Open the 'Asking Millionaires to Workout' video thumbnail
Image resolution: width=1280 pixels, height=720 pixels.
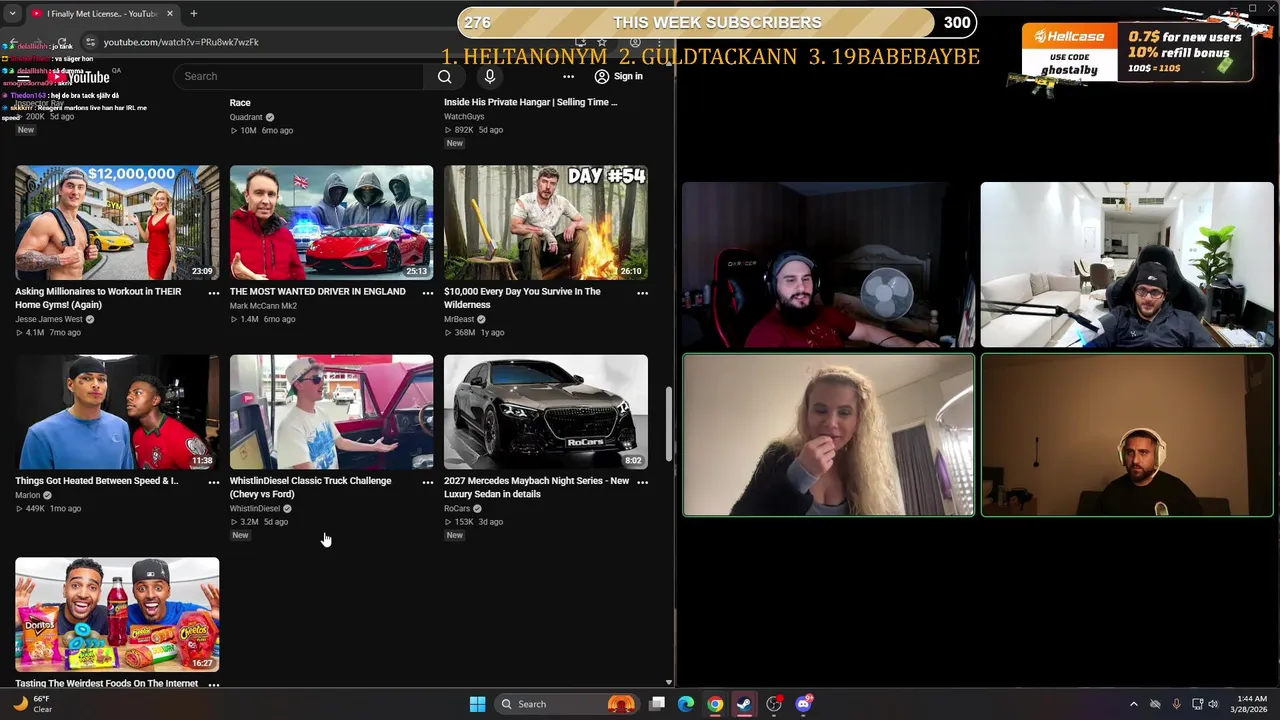coord(117,222)
